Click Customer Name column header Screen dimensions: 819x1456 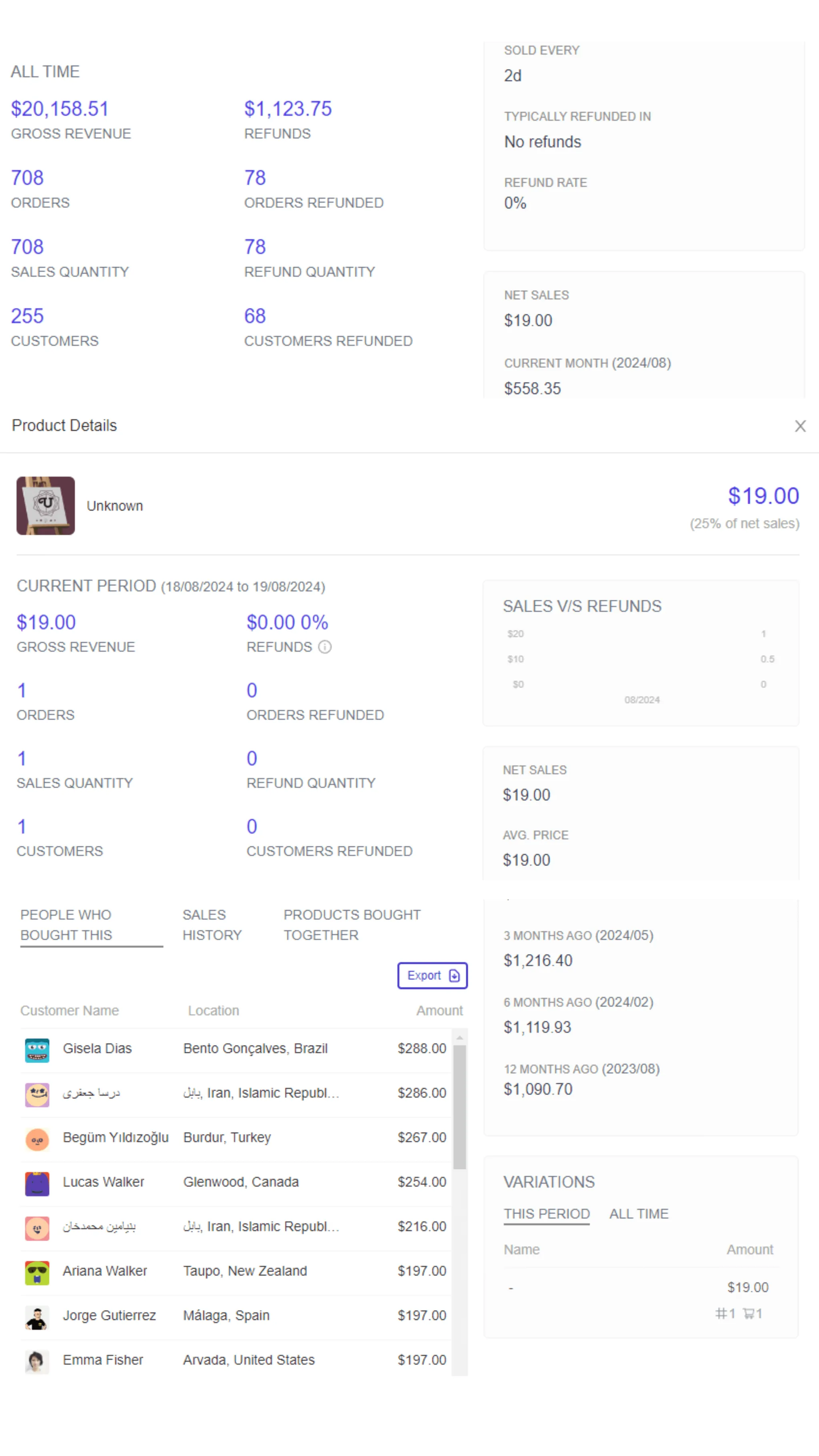click(x=70, y=1011)
